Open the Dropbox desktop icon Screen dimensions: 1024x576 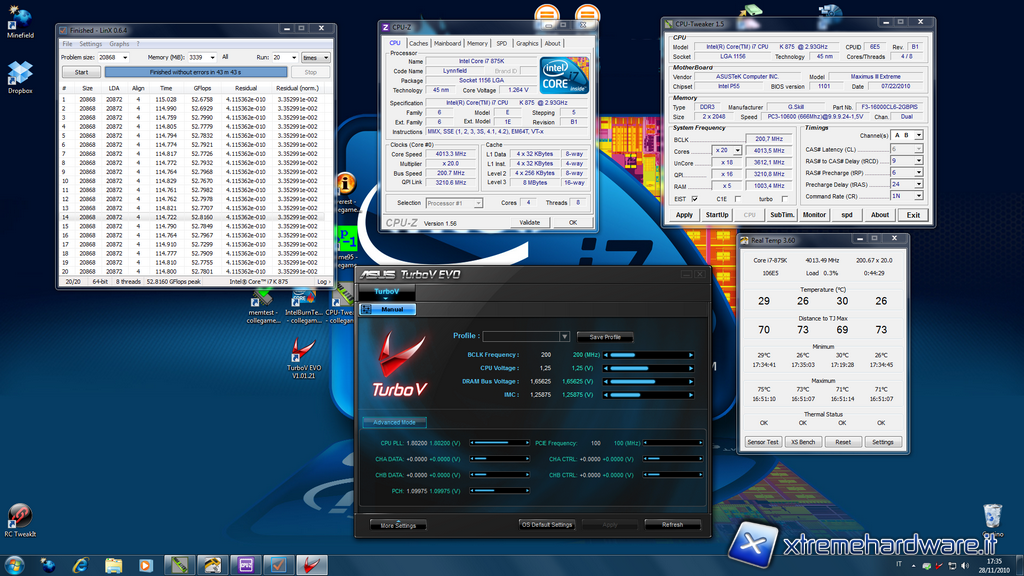[20, 73]
